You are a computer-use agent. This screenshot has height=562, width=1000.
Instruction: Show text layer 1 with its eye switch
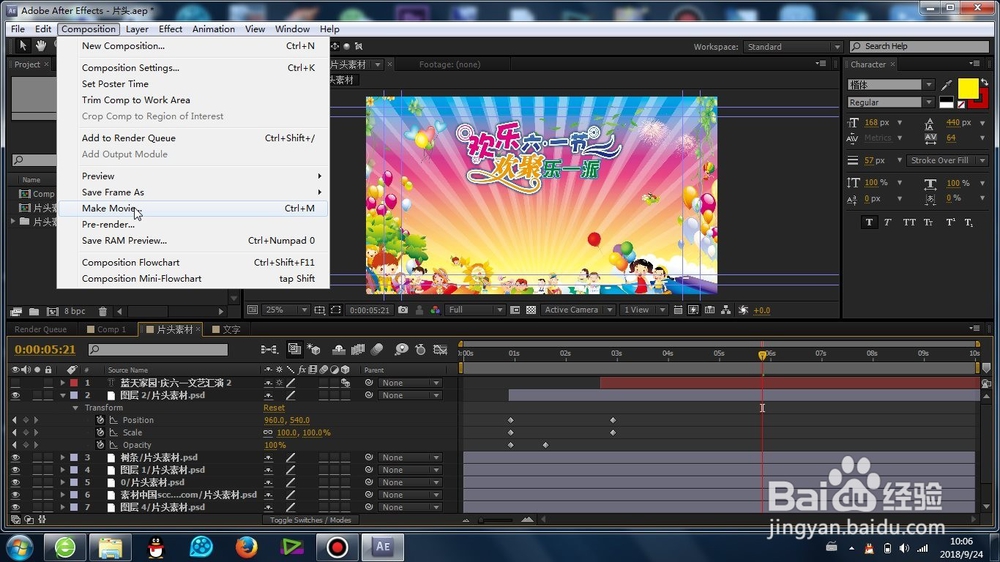(15, 383)
